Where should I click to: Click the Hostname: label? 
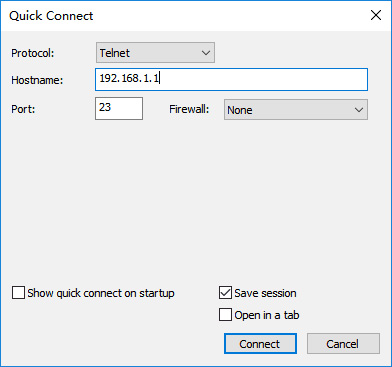pyautogui.click(x=37, y=80)
